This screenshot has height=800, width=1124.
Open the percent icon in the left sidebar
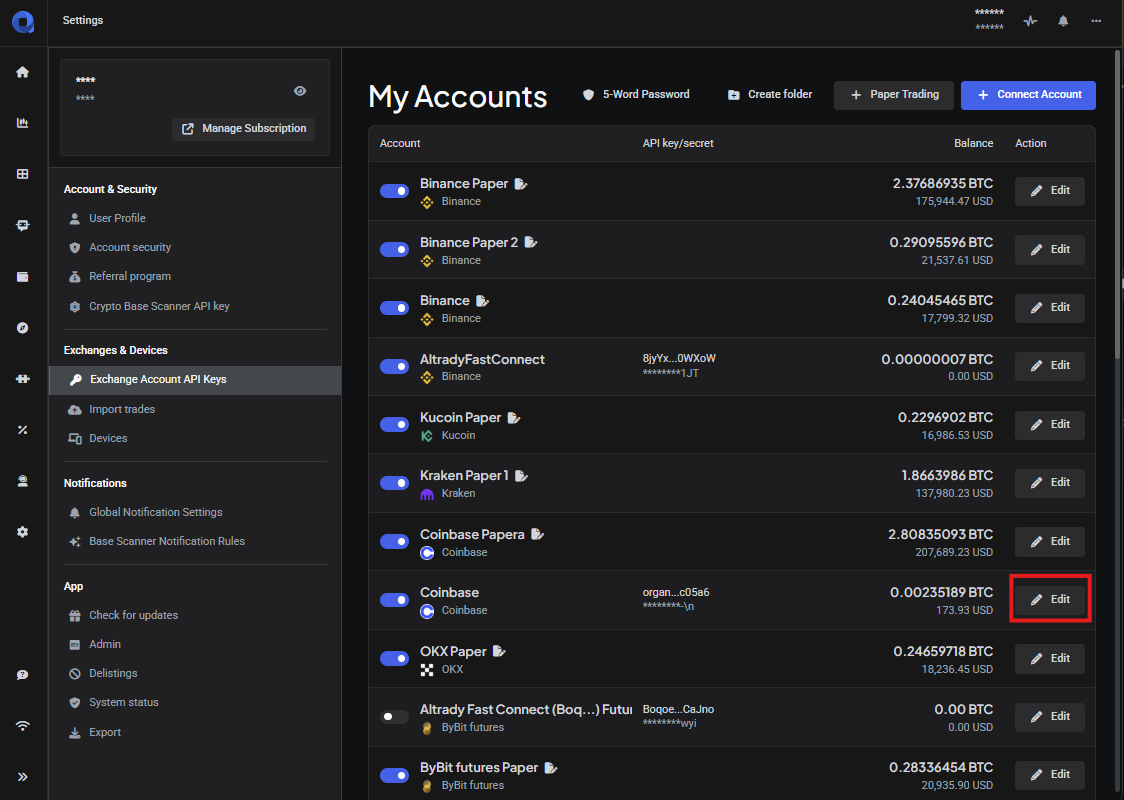pyautogui.click(x=23, y=430)
